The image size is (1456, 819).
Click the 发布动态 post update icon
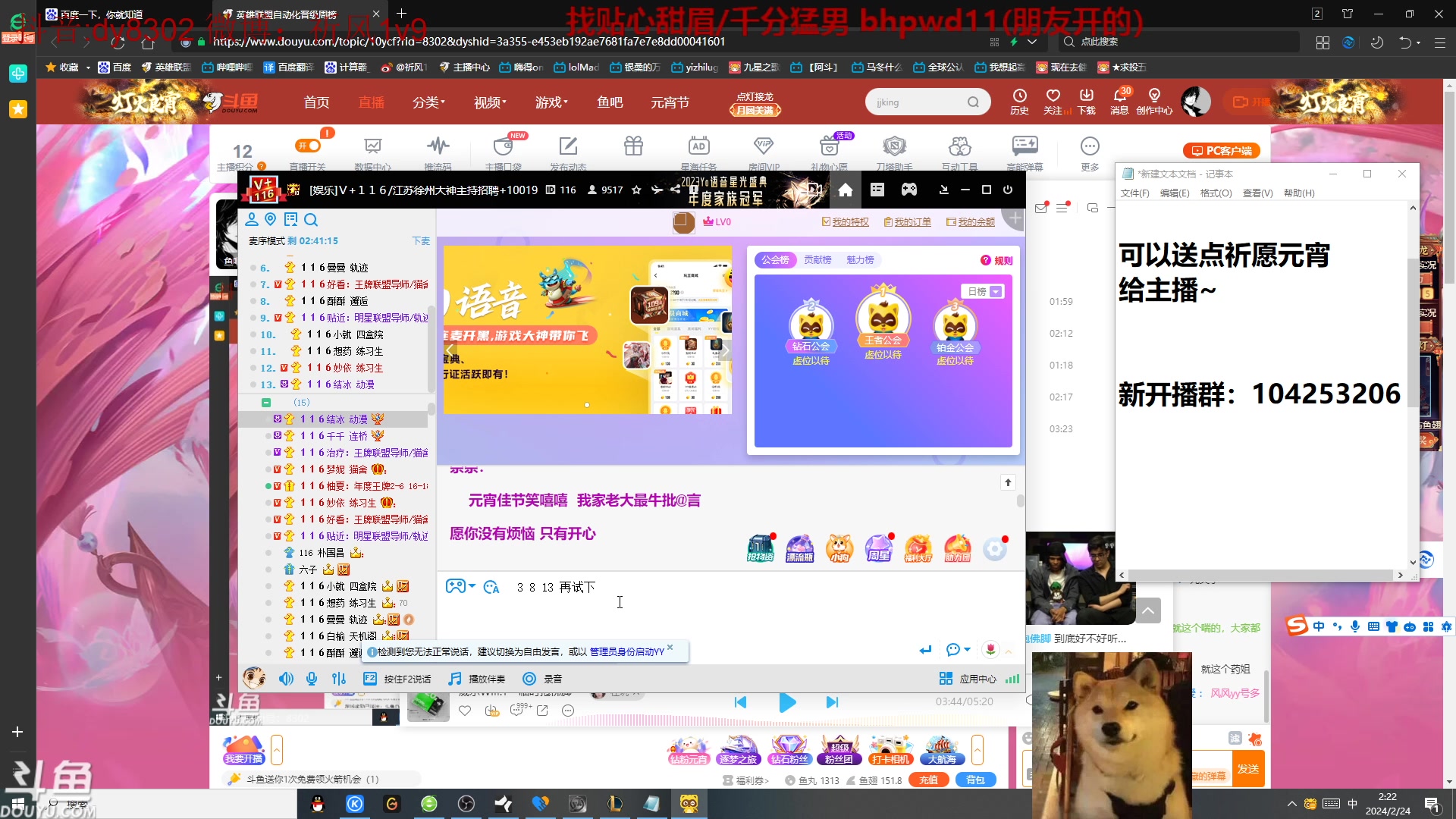[x=568, y=146]
